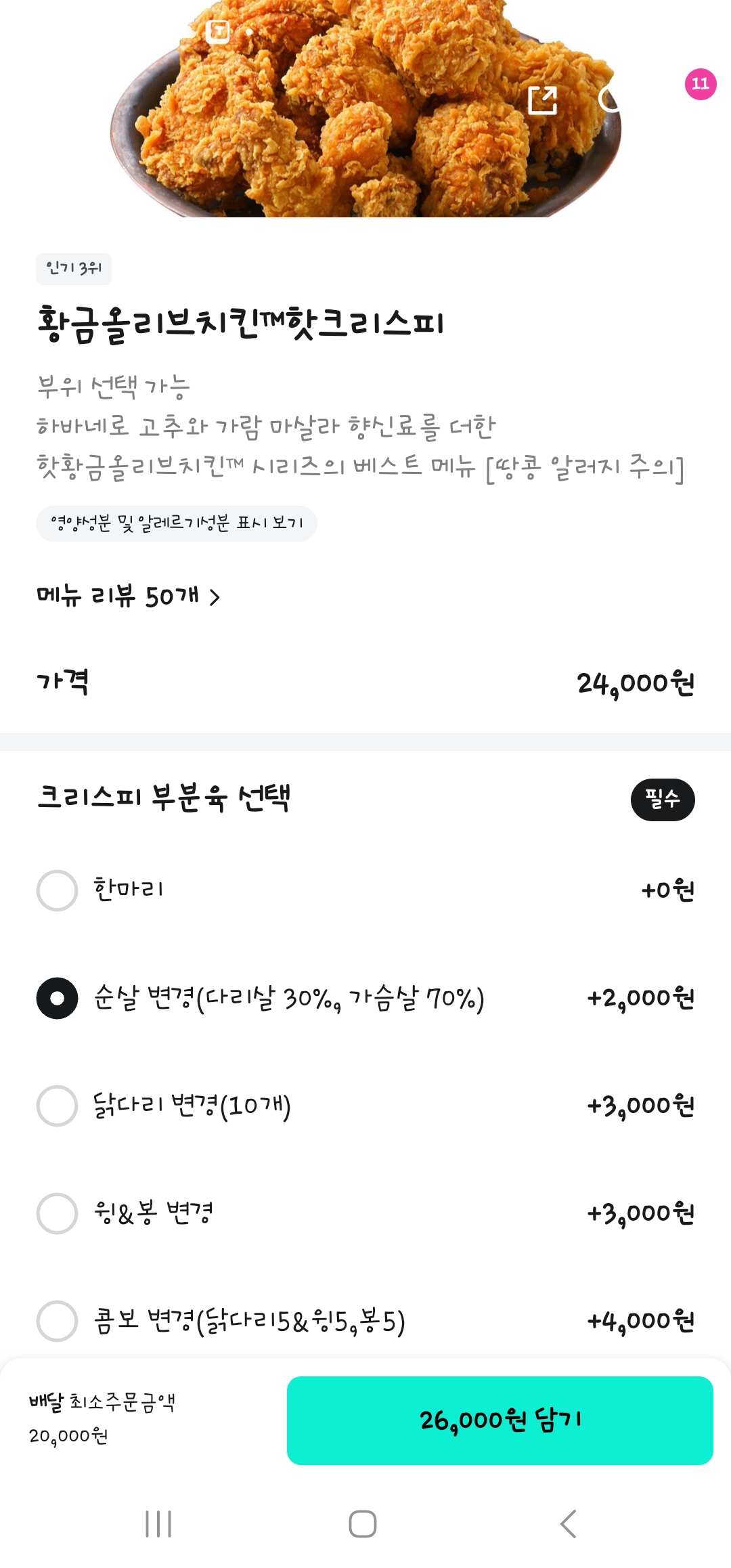Viewport: 731px width, 1568px height.
Task: Open the Android recent apps button
Action: (x=158, y=1523)
